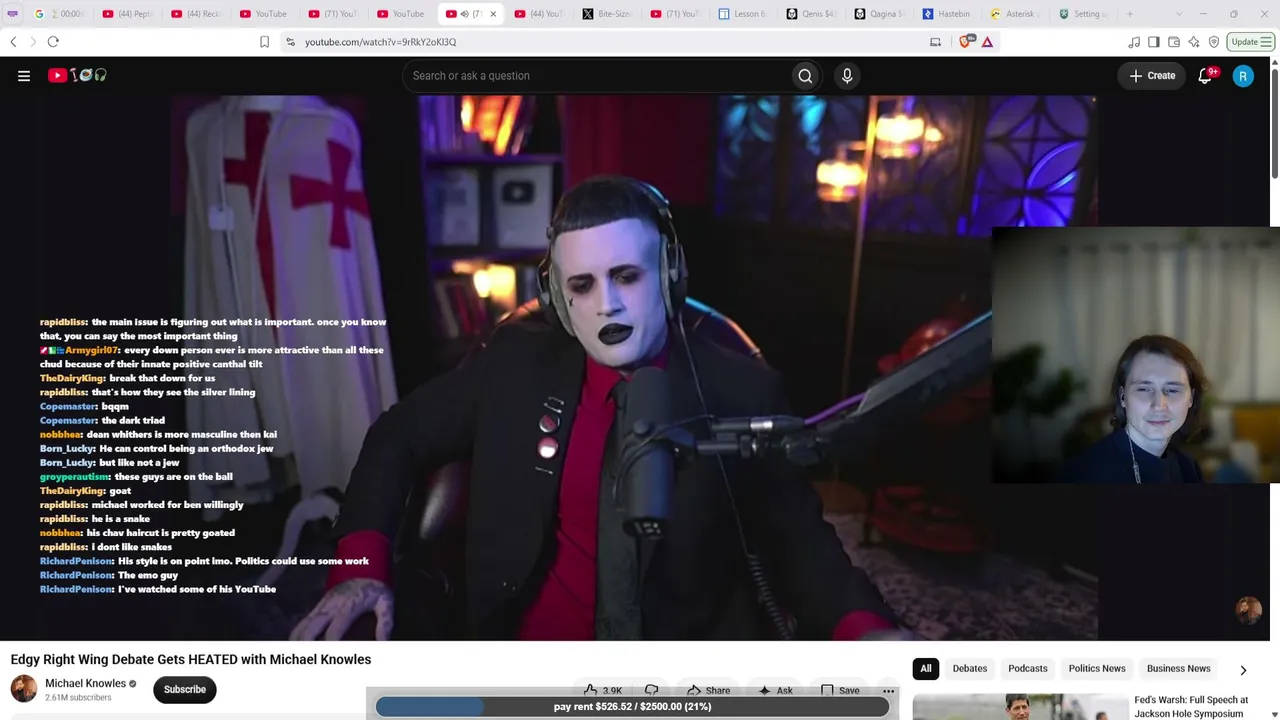The image size is (1280, 720).
Task: Open the Brave VPN shield icon
Action: (x=1214, y=42)
